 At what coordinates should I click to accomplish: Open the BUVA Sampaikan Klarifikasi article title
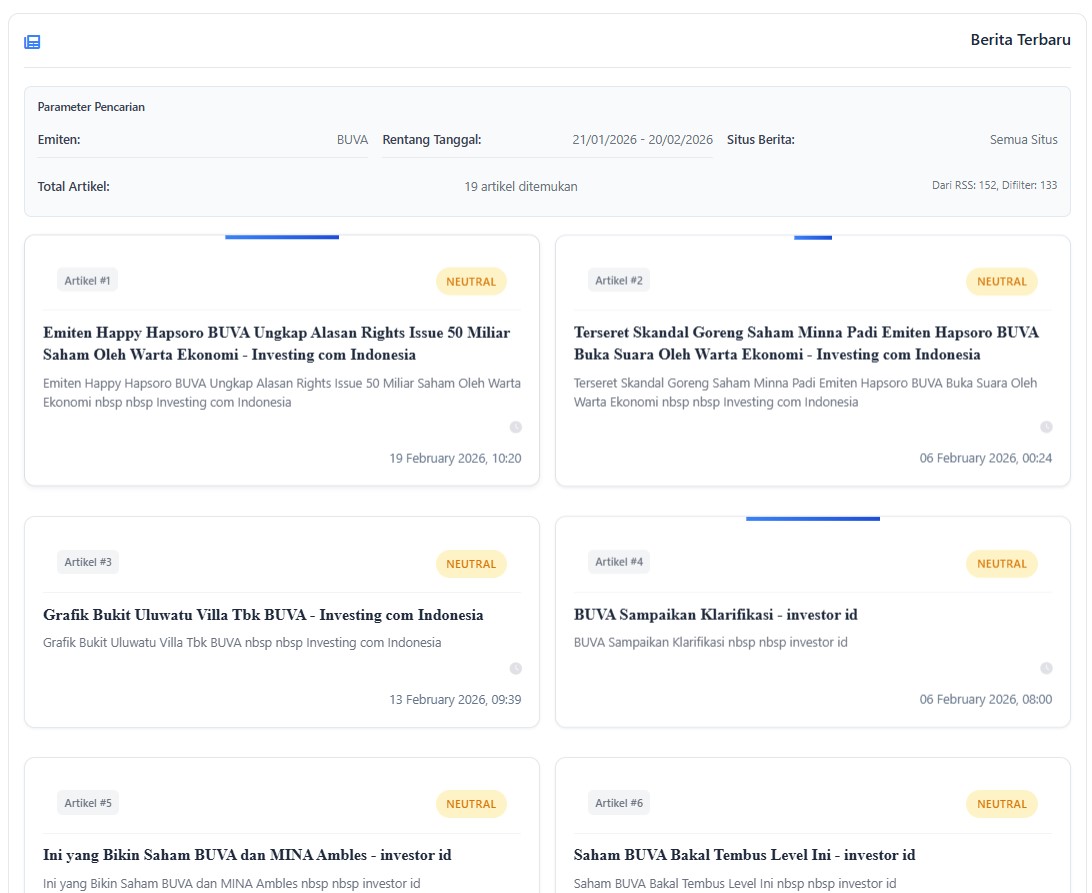(x=715, y=615)
